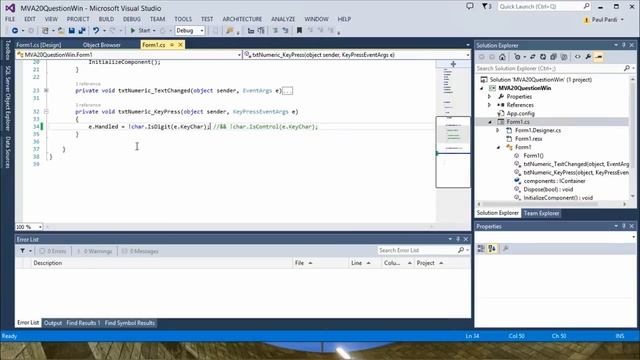Switch to the Form1.cs [Design] tab
This screenshot has height=360, width=640.
(39, 45)
